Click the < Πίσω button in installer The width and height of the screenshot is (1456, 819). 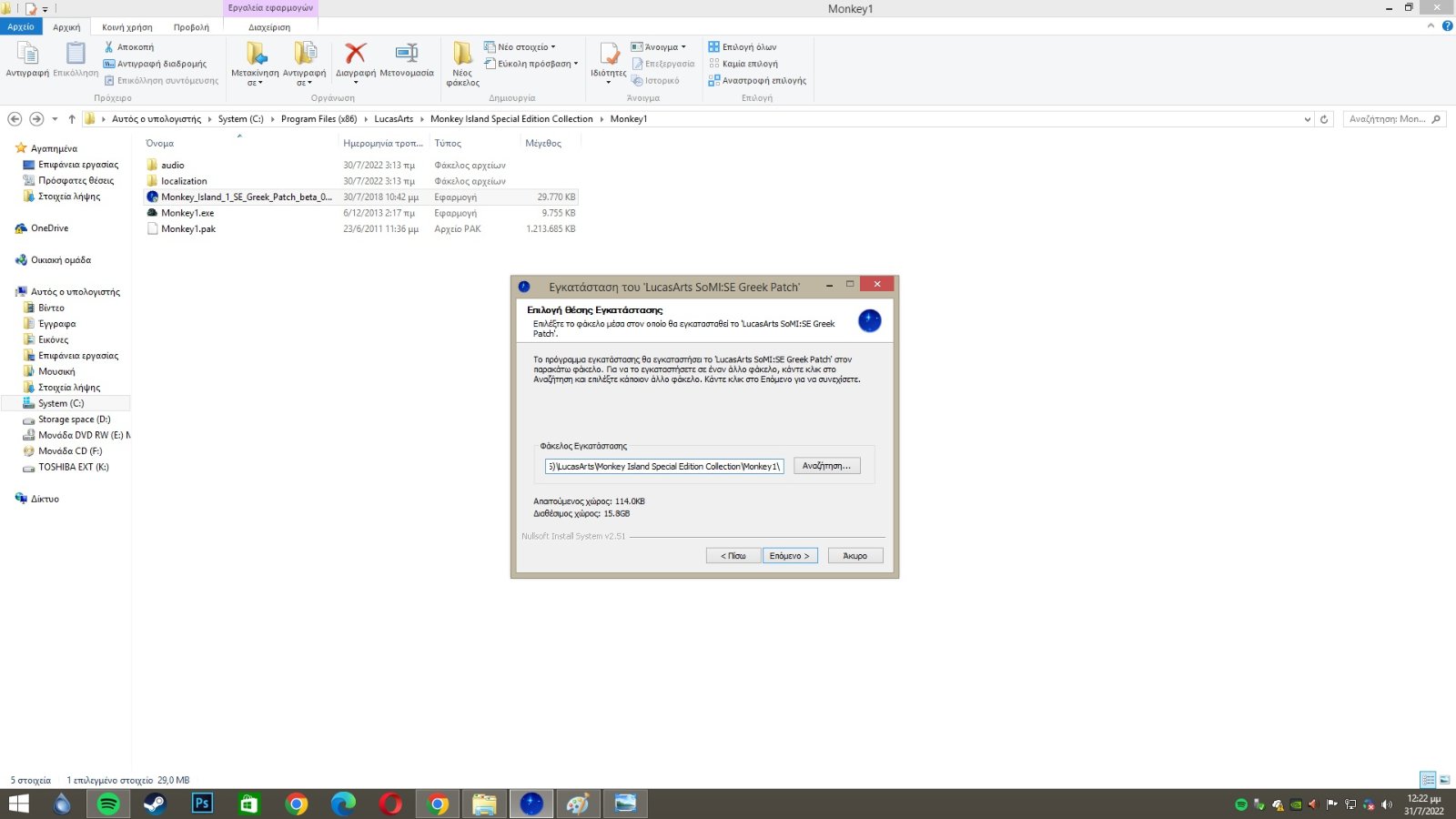click(x=733, y=555)
